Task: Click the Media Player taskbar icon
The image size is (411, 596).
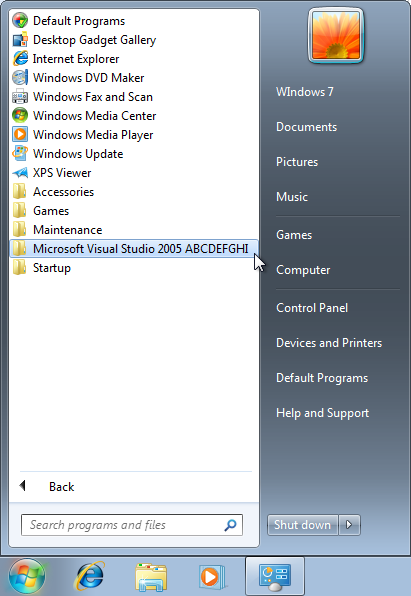Action: click(211, 577)
